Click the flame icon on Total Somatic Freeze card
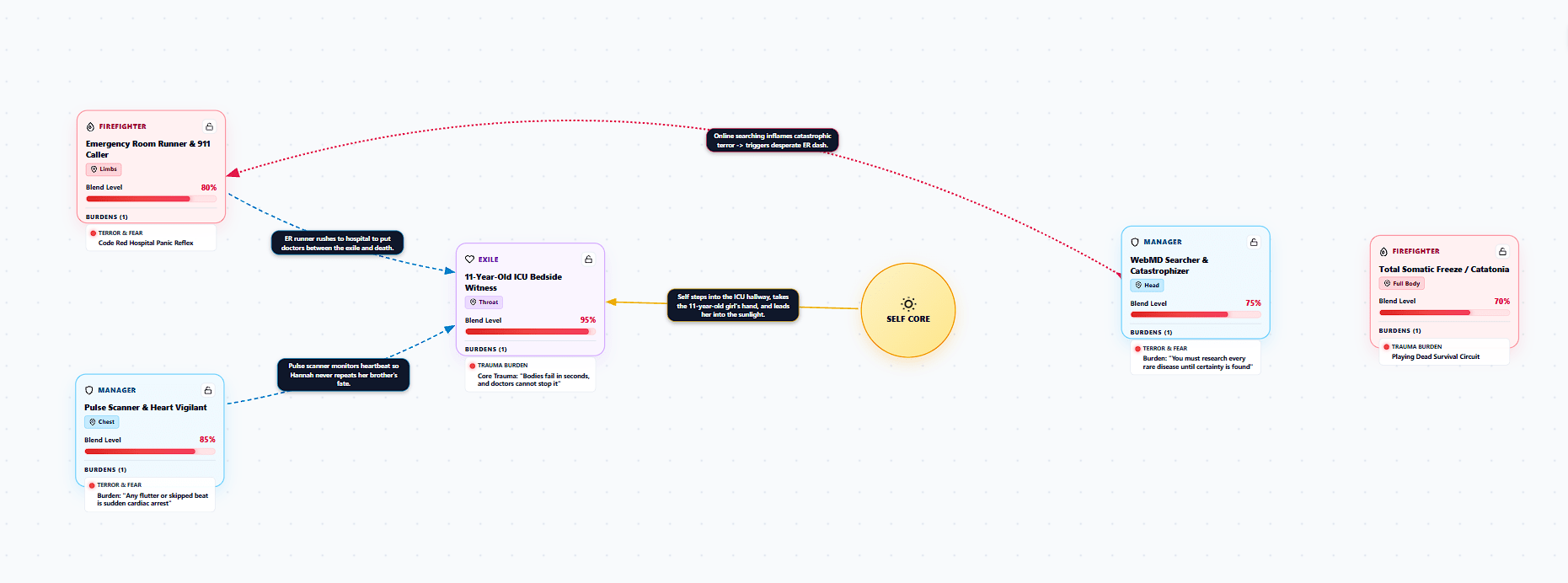The width and height of the screenshot is (1568, 583). (1383, 251)
